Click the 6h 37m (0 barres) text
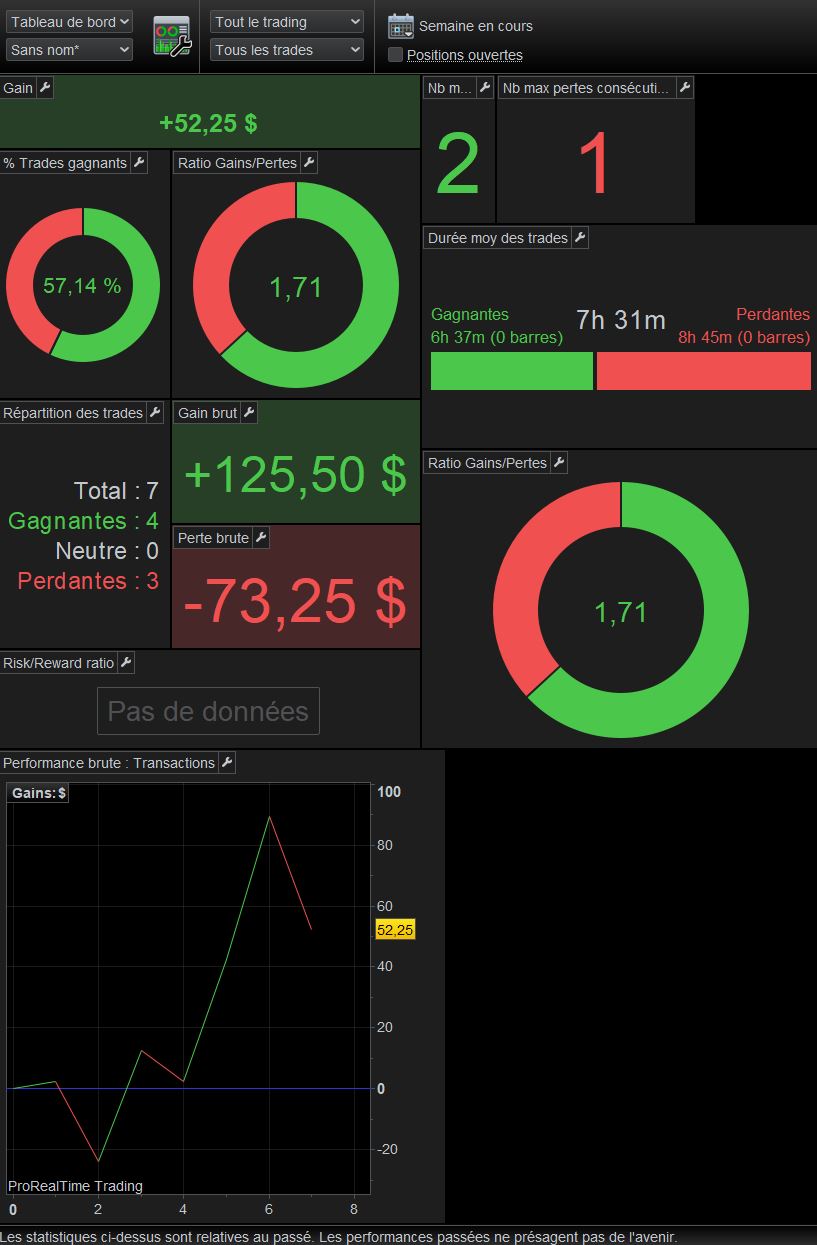This screenshot has height=1245, width=817. (497, 337)
